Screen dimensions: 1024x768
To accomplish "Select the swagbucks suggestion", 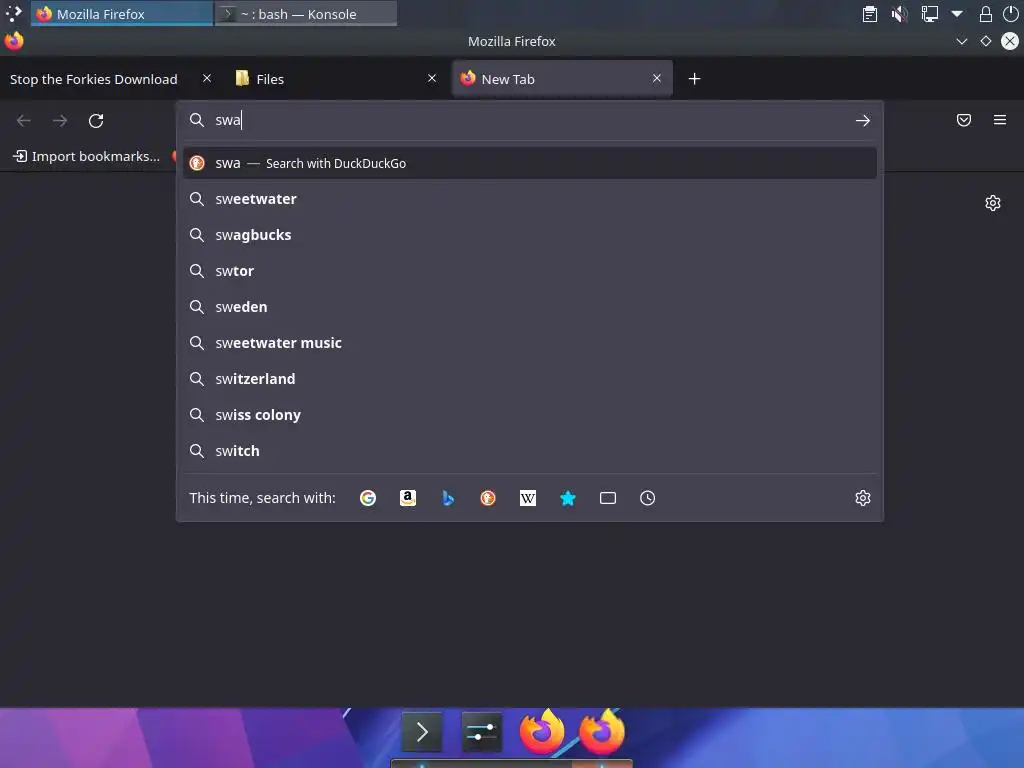I will [530, 235].
